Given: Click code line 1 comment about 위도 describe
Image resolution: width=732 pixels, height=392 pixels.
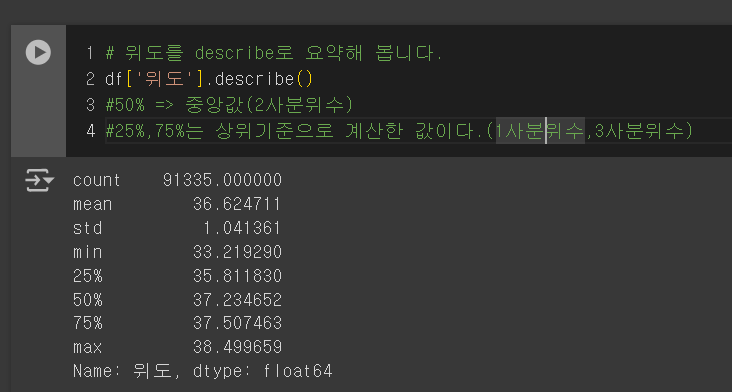Looking at the screenshot, I should pos(274,53).
